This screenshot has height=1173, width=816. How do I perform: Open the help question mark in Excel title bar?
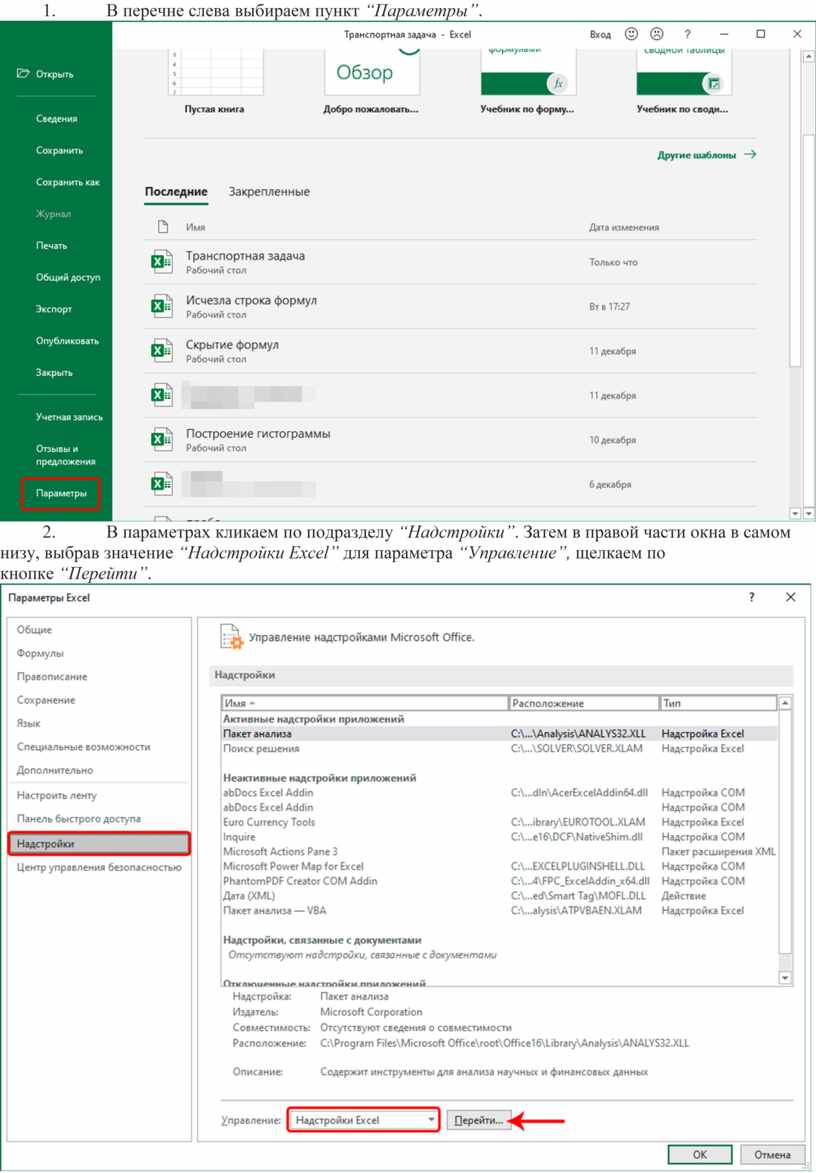[687, 34]
